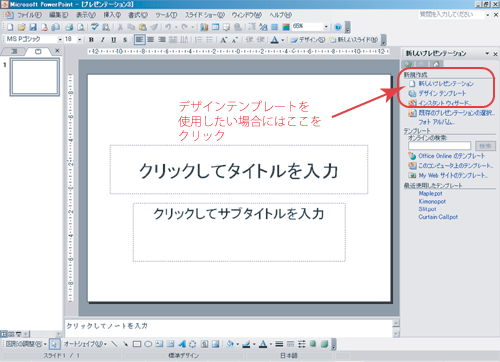Open the font size 18 dropdown
Screen dimensions: 500x362
pyautogui.click(x=80, y=40)
